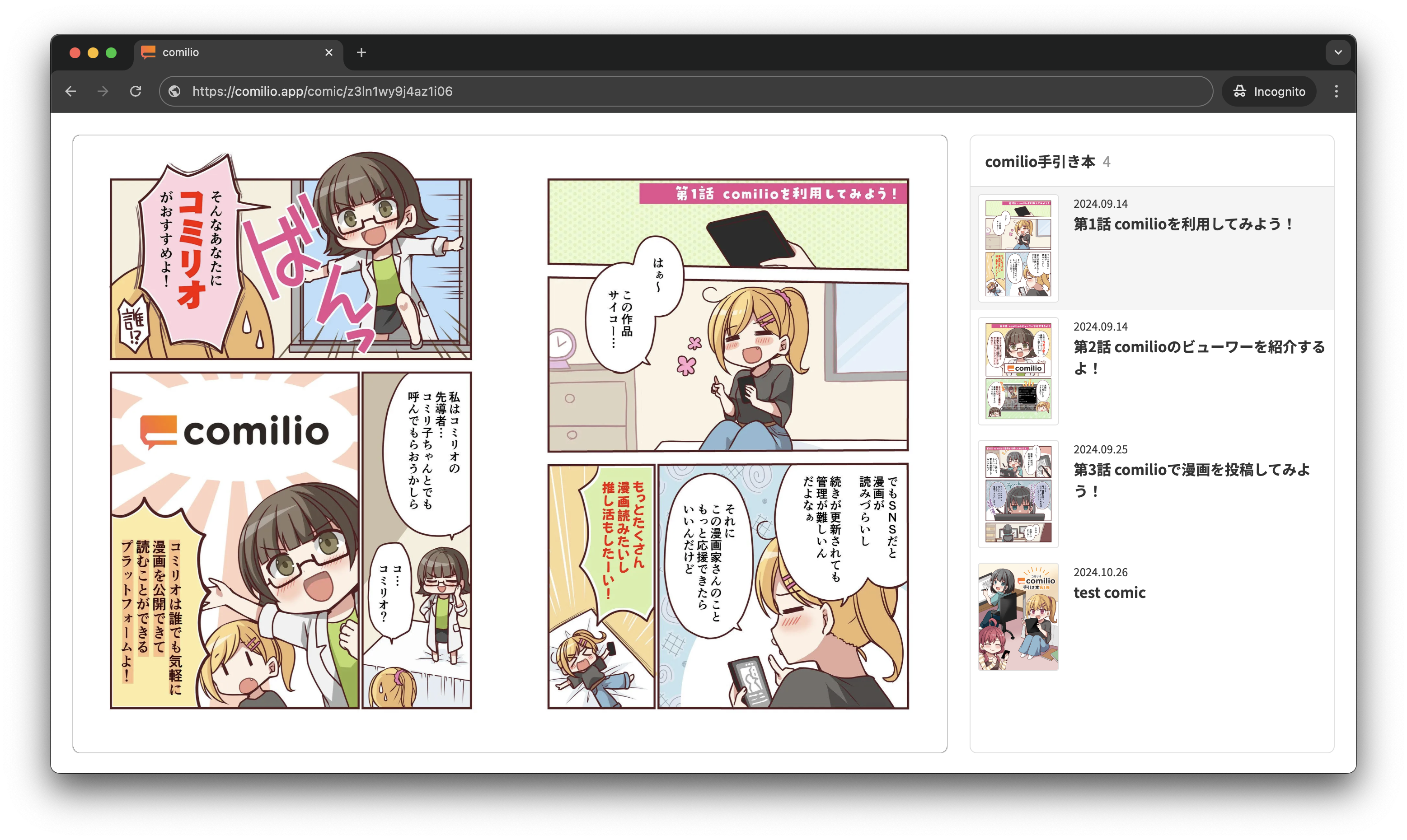
Task: Click the comilio favicon in the tab
Action: click(148, 52)
